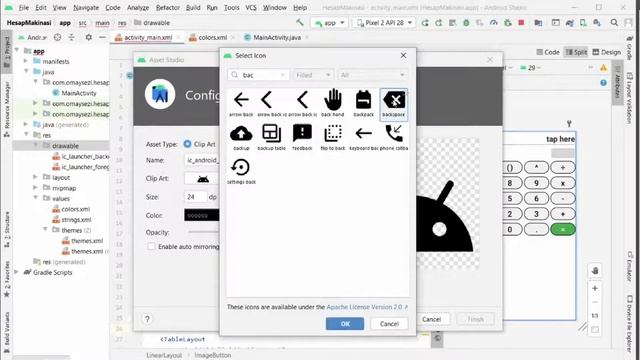
Task: Collapse the drawable folder
Action: pyautogui.click(x=36, y=146)
